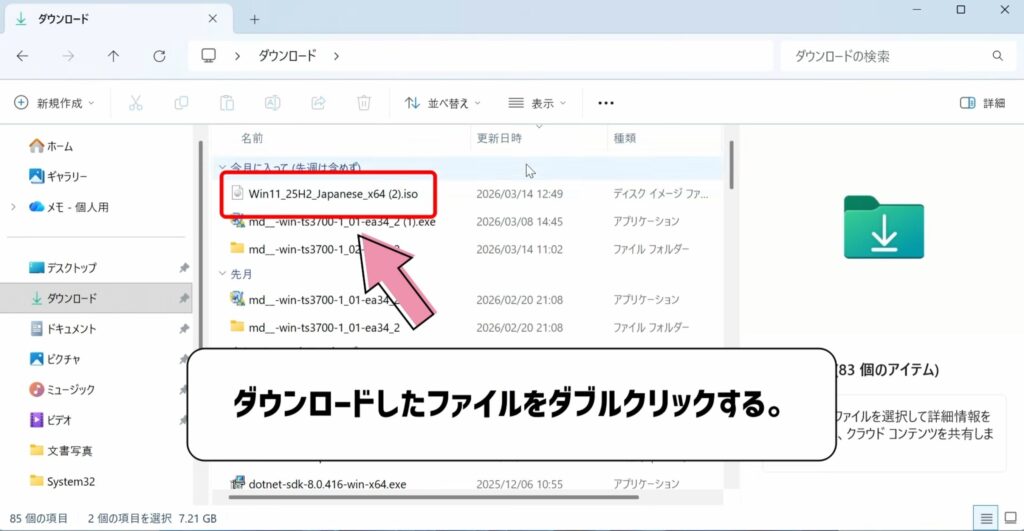
Task: Sort by the 更新日時 column header
Action: click(x=499, y=138)
